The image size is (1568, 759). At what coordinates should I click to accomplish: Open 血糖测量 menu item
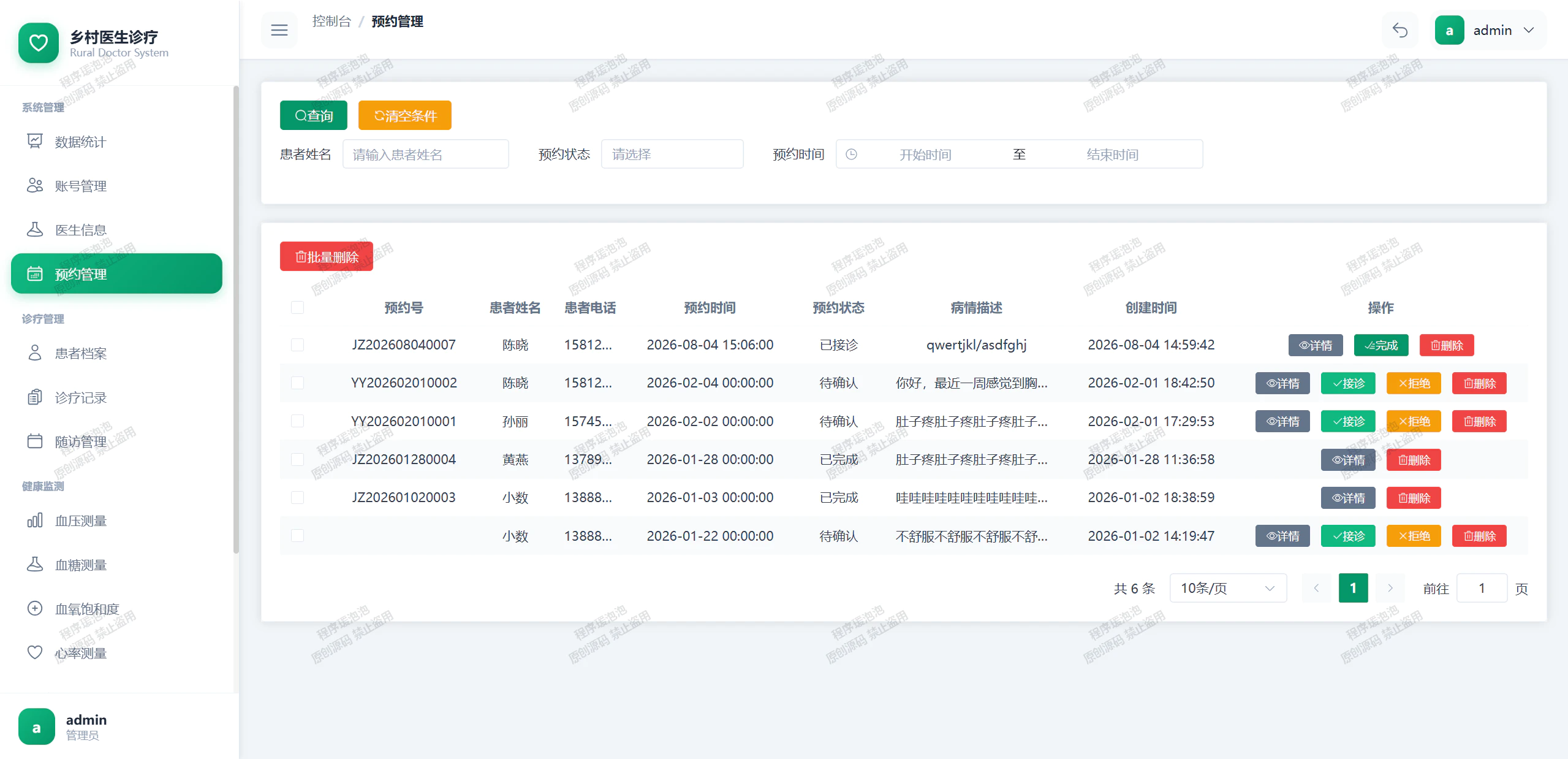tap(116, 565)
